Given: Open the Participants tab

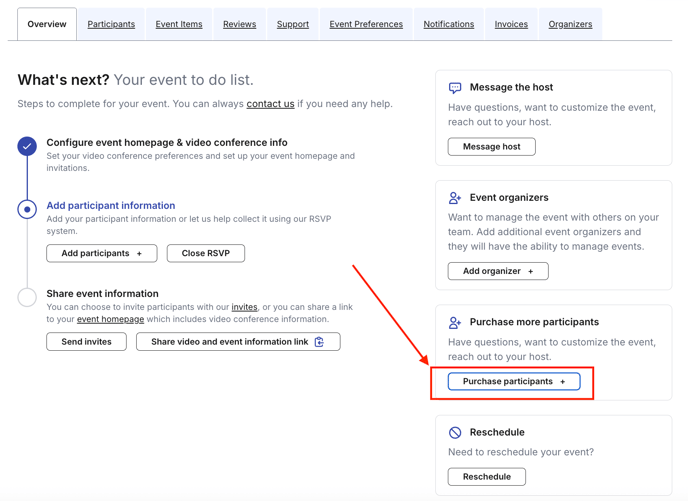Looking at the screenshot, I should pos(111,24).
